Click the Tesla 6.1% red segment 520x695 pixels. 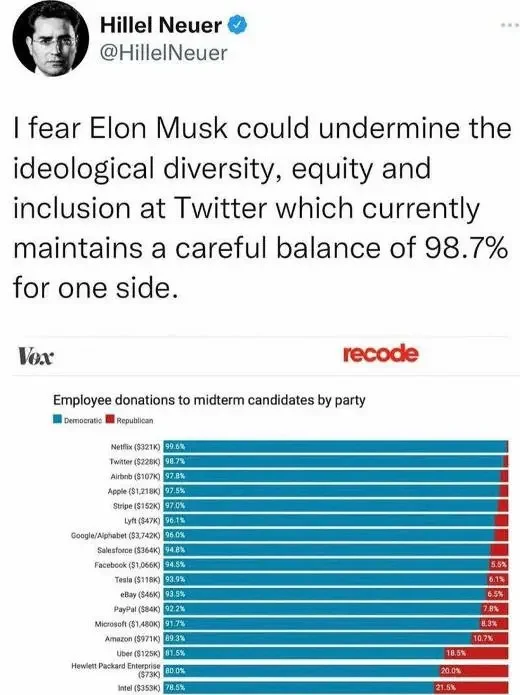coord(497,579)
